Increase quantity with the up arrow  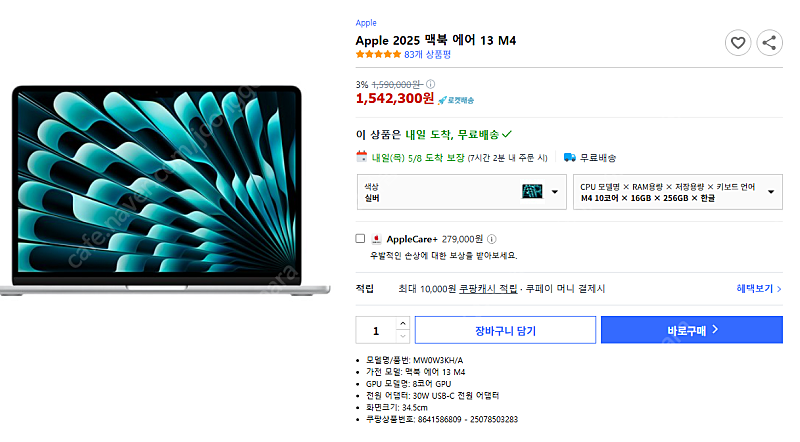pyautogui.click(x=403, y=324)
